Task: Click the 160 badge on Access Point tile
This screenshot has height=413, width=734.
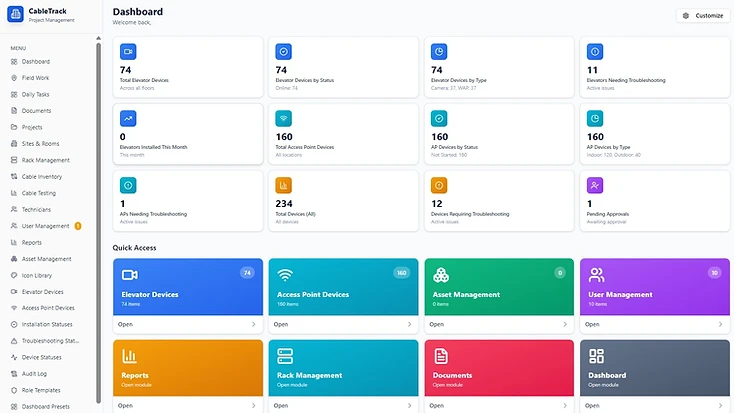Action: coord(402,273)
